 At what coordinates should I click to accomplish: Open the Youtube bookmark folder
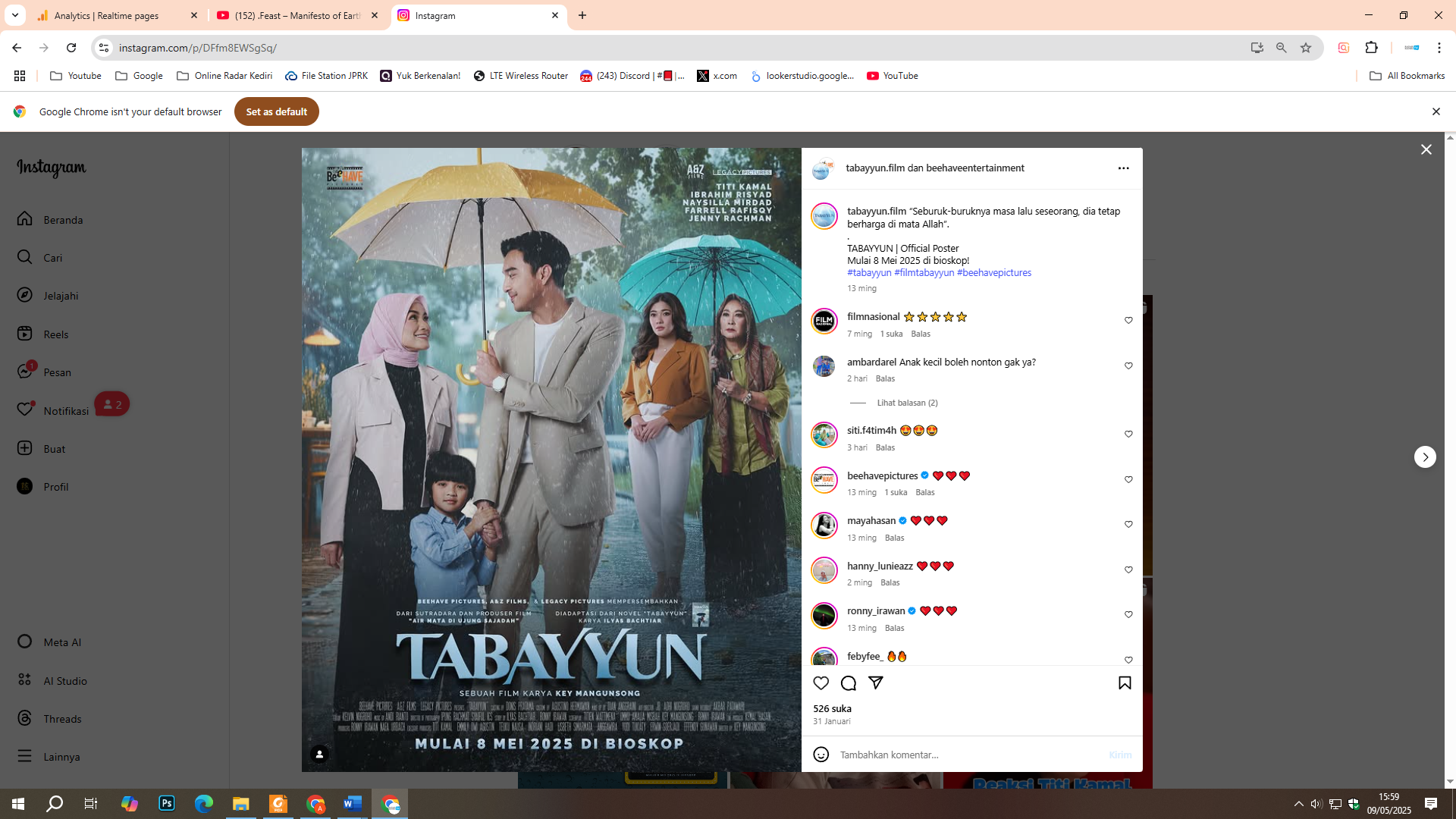pos(76,76)
